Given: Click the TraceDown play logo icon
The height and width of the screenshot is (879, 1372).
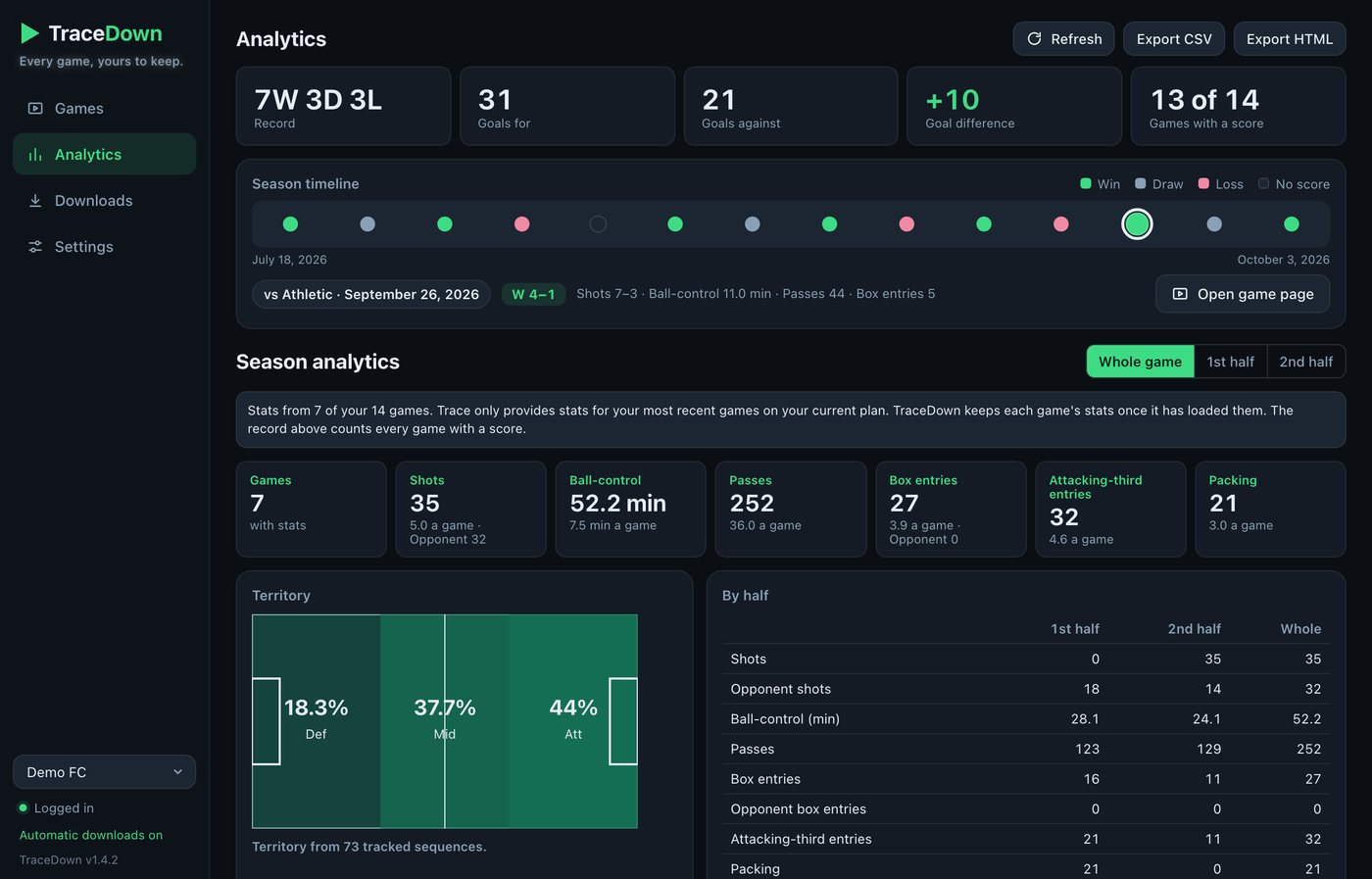Looking at the screenshot, I should pyautogui.click(x=30, y=33).
